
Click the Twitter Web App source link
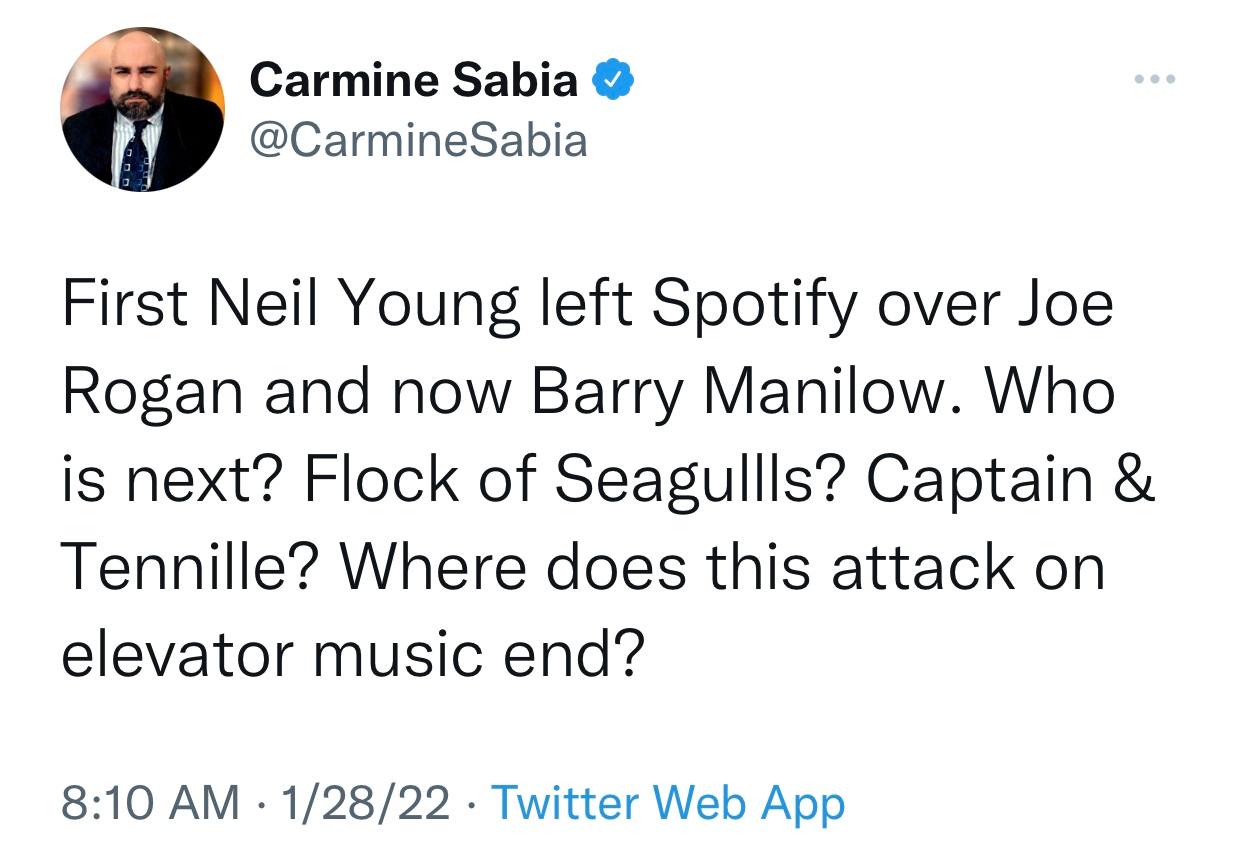click(x=669, y=803)
